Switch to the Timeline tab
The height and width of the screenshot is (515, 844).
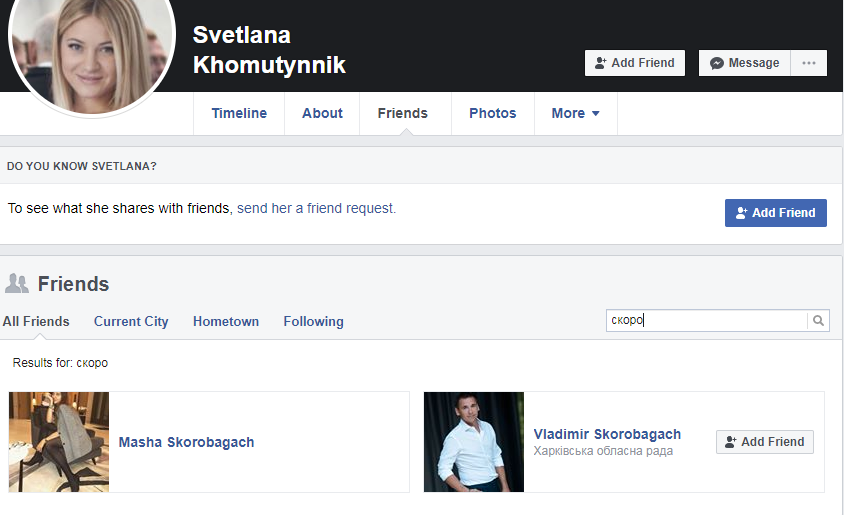coord(239,113)
